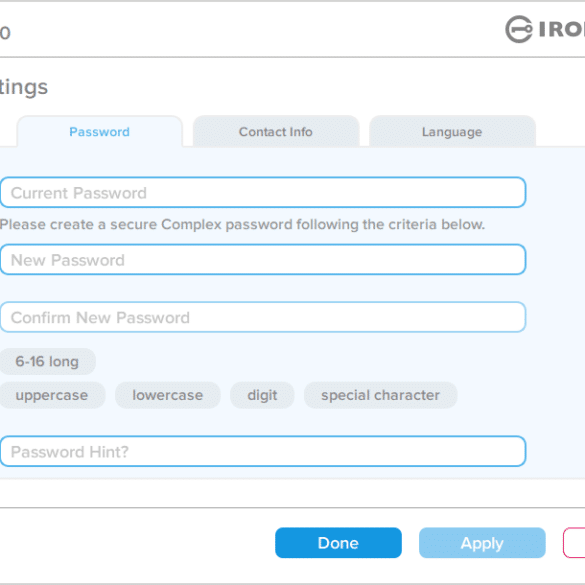Click the digit requirement chip
The image size is (585, 585).
(262, 395)
